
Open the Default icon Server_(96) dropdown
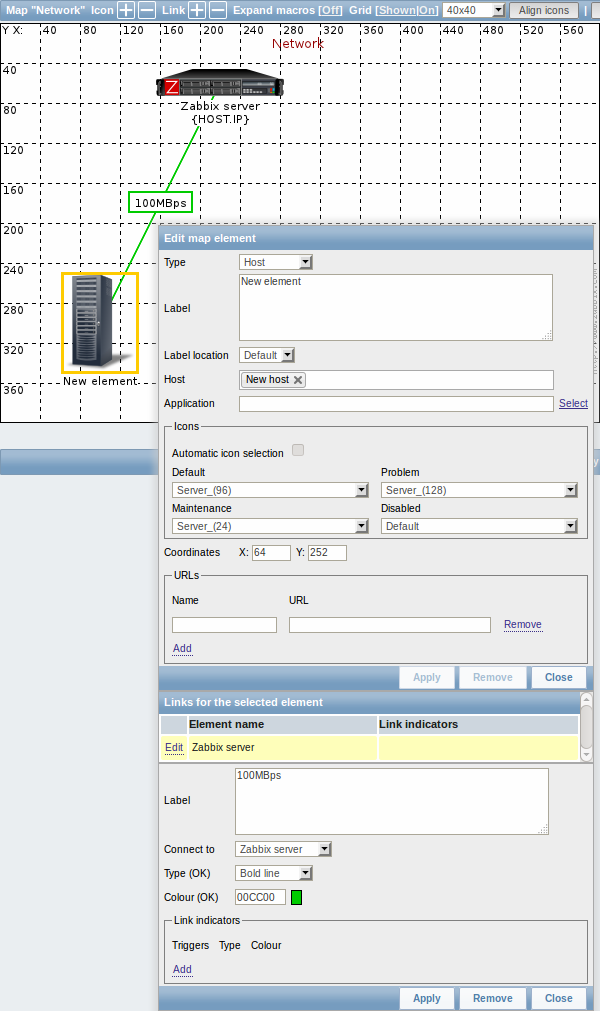pos(270,490)
